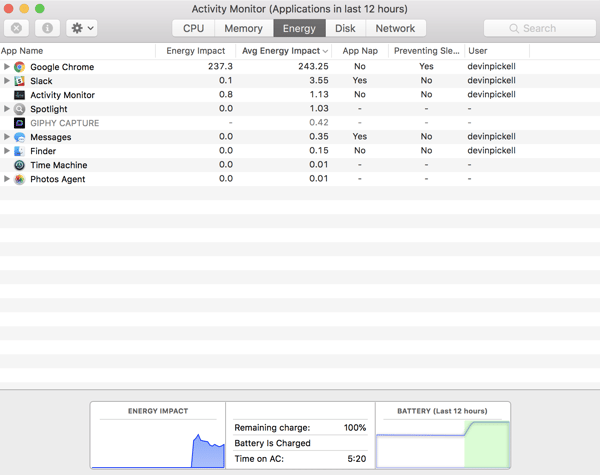The height and width of the screenshot is (475, 600).
Task: Sort by Energy Impact column header
Action: 196,51
